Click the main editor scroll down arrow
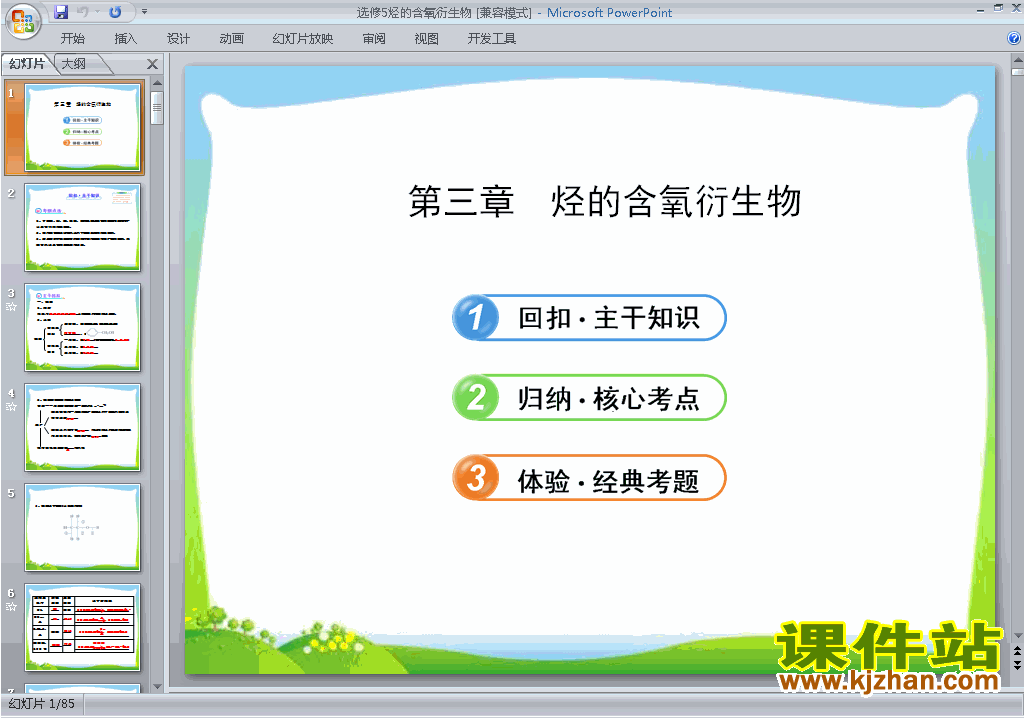This screenshot has height=718, width=1024. [x=1017, y=635]
